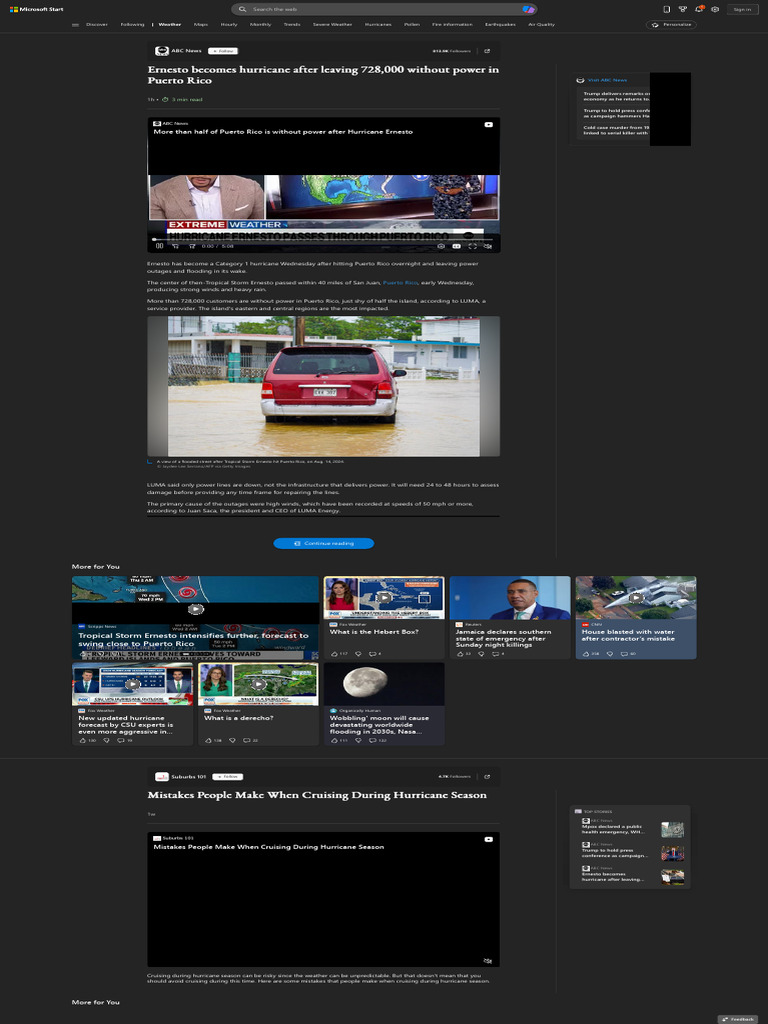Screen dimensions: 768x1024
Task: Click the Personalize button
Action: coord(671,25)
